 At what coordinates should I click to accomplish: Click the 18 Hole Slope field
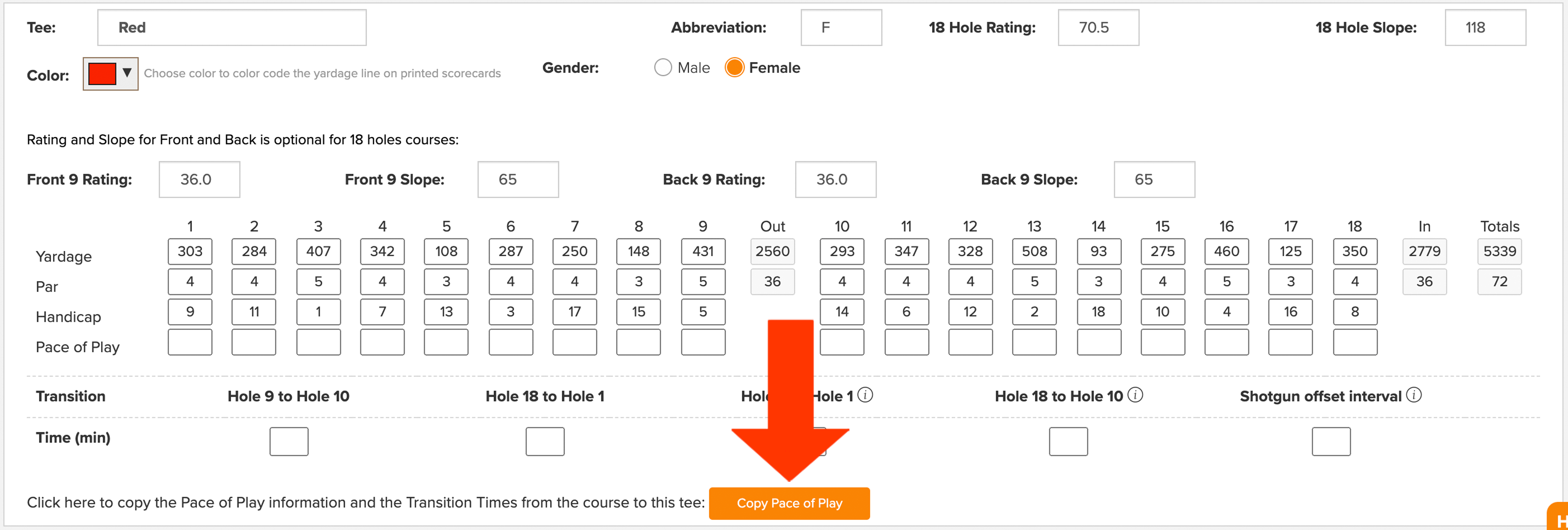[1485, 27]
